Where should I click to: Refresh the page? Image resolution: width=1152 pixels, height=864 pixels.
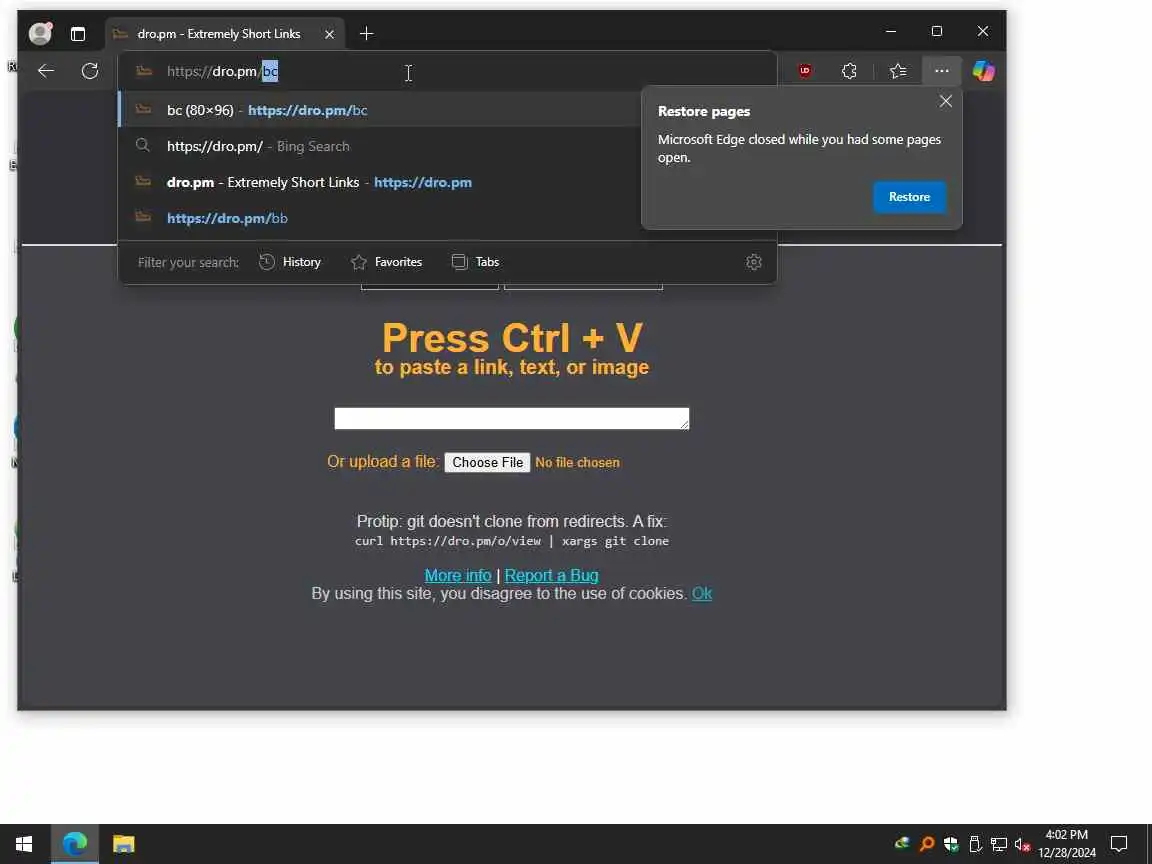point(90,71)
